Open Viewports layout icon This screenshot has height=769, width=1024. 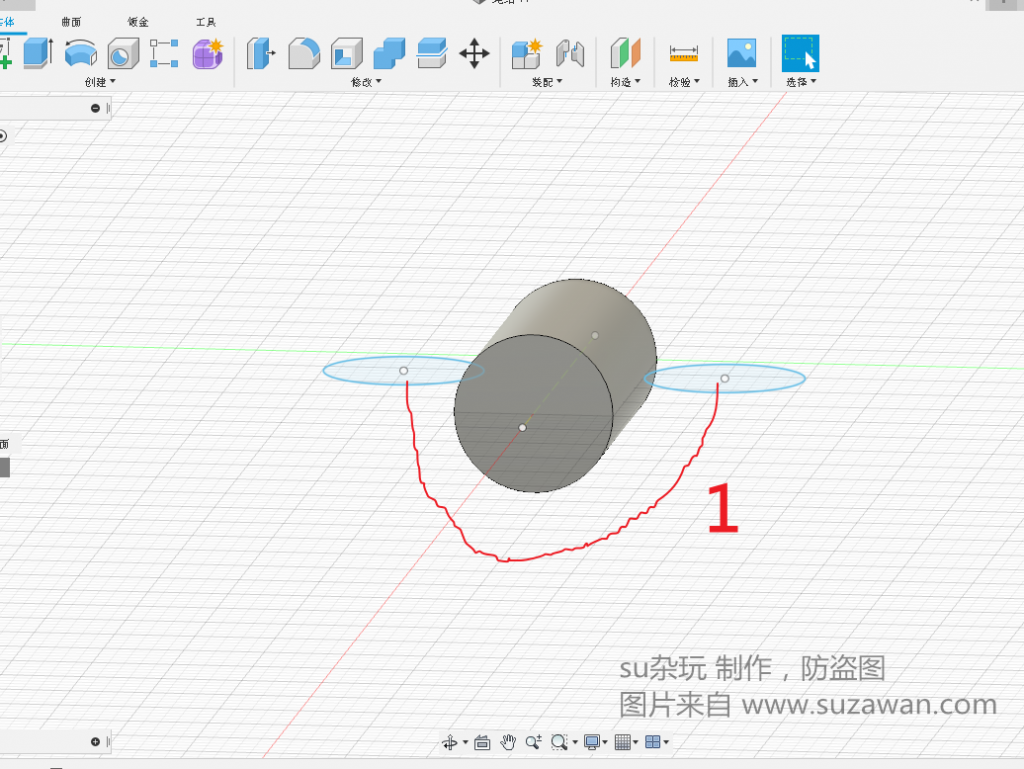point(652,742)
